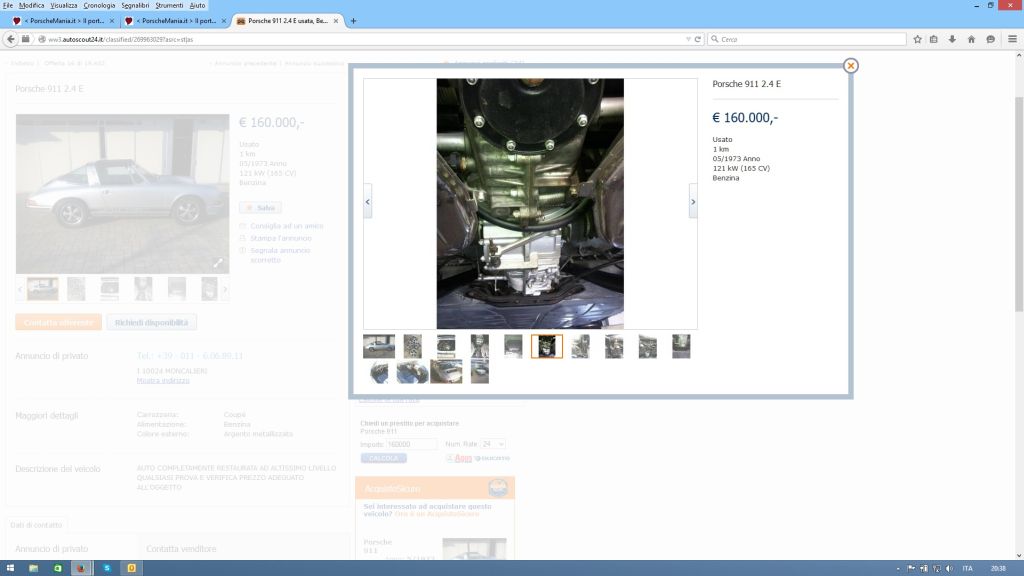The height and width of the screenshot is (576, 1024).
Task: Click the taskbar clock showing 20:38
Action: click(998, 569)
